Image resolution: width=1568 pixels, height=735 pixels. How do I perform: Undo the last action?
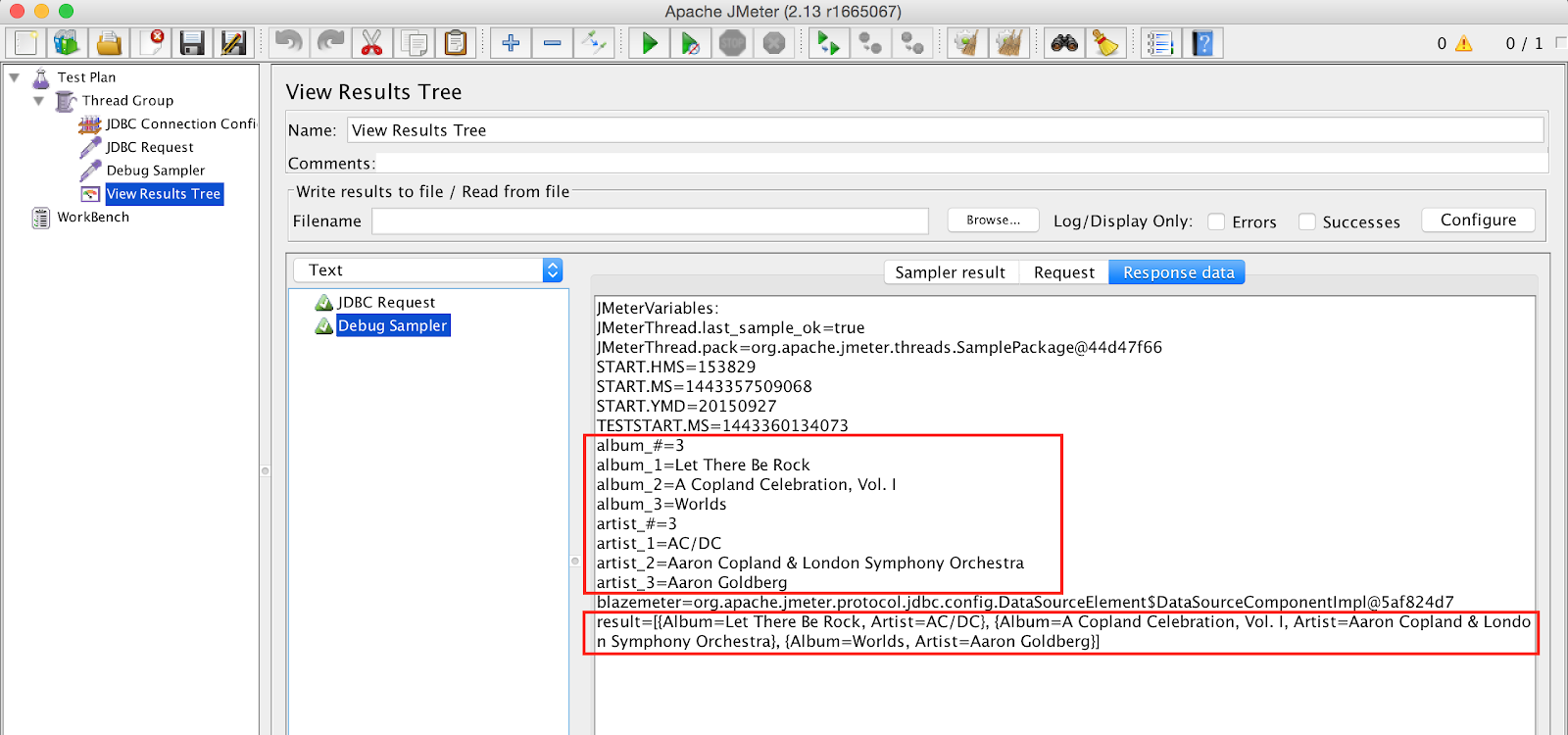click(x=288, y=43)
